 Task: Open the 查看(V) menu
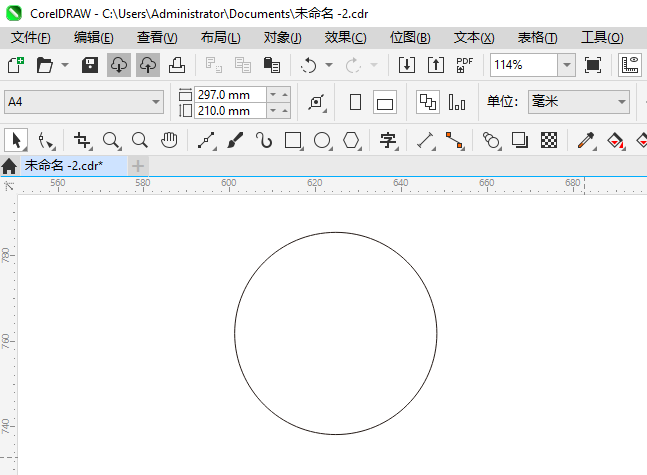(x=157, y=38)
